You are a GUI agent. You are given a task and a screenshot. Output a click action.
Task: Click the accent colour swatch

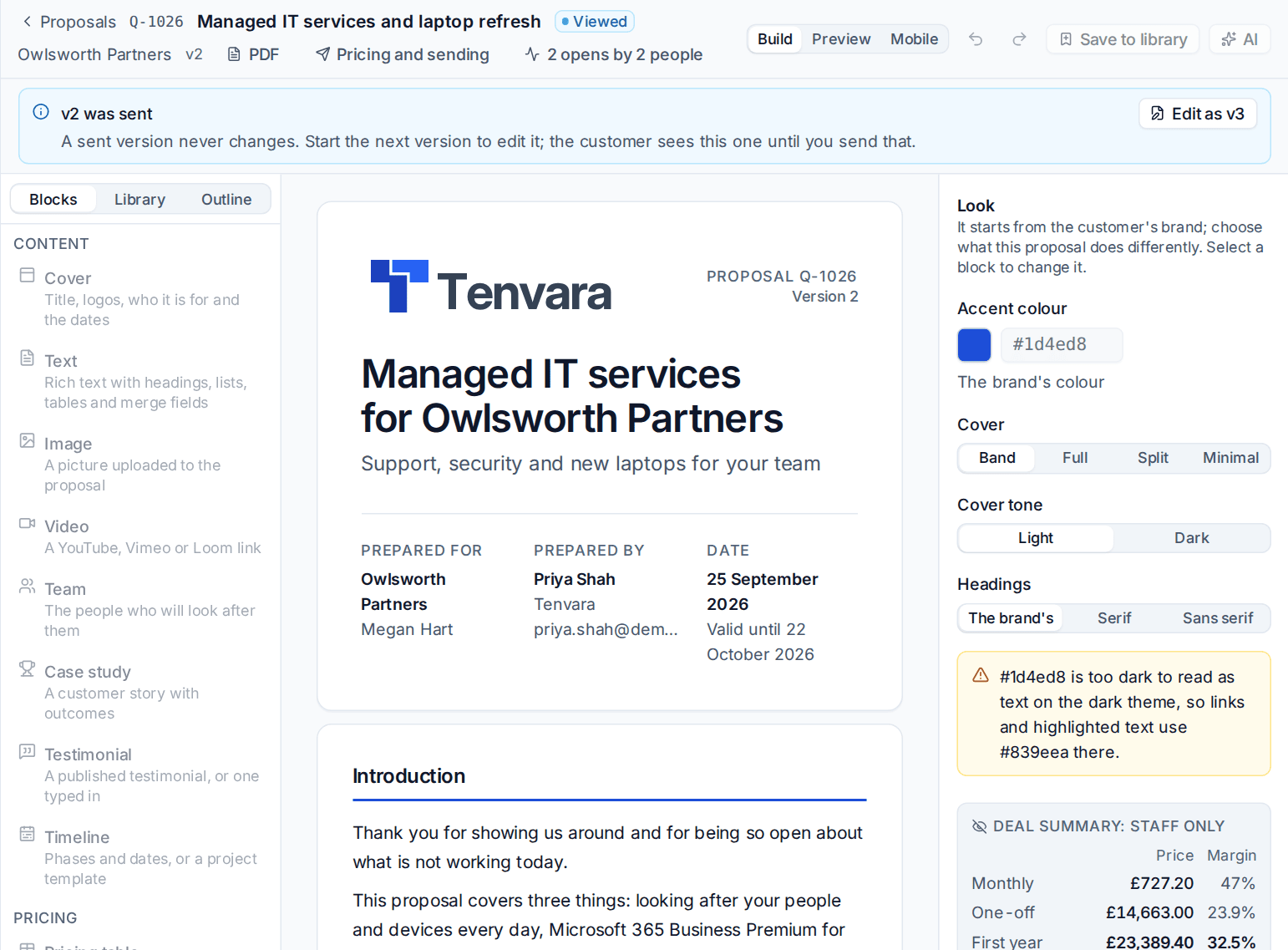974,345
